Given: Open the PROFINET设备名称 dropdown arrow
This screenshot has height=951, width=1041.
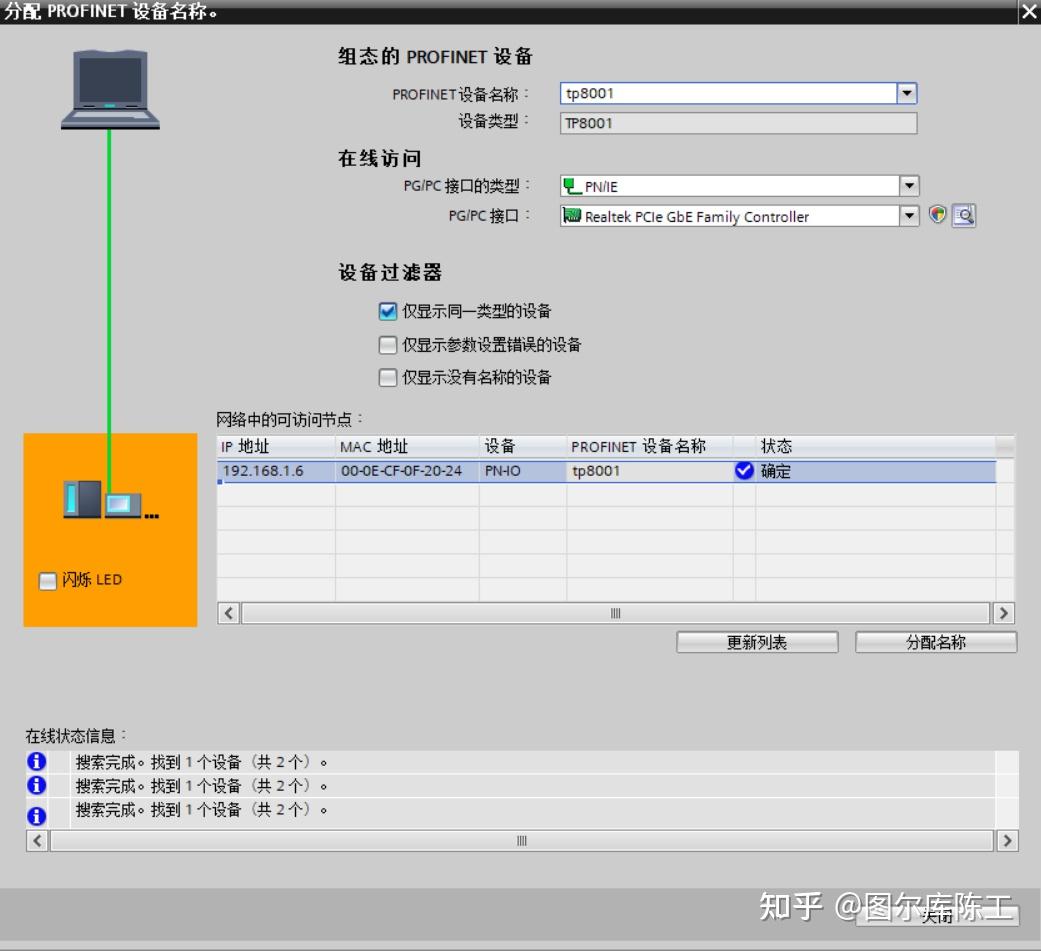Looking at the screenshot, I should [x=907, y=93].
